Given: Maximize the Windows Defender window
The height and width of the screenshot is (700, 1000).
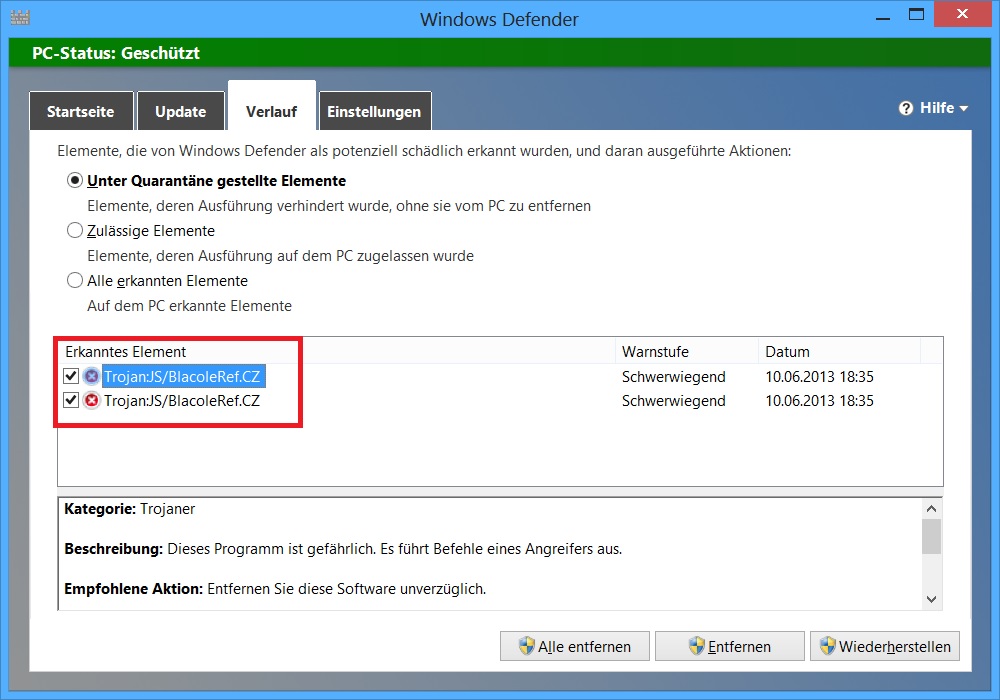Looking at the screenshot, I should click(916, 15).
